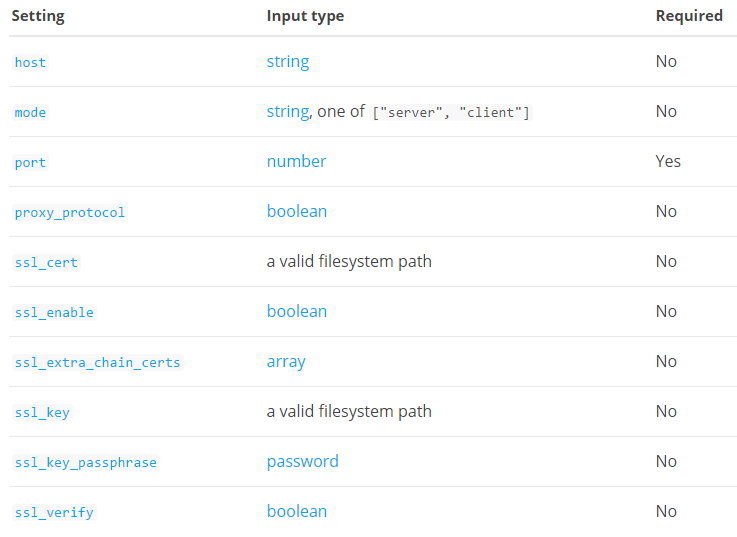The image size is (737, 537).
Task: Open the host setting link
Action: [x=30, y=62]
